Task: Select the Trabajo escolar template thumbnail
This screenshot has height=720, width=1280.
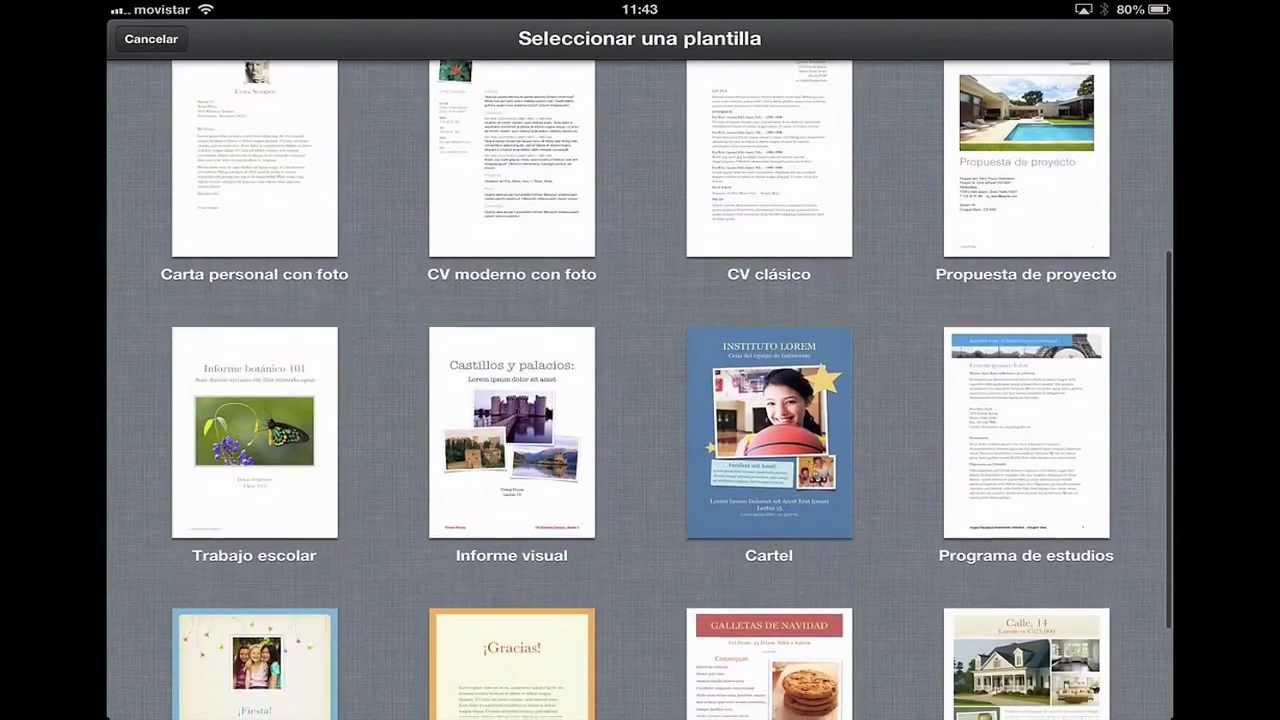Action: point(255,432)
